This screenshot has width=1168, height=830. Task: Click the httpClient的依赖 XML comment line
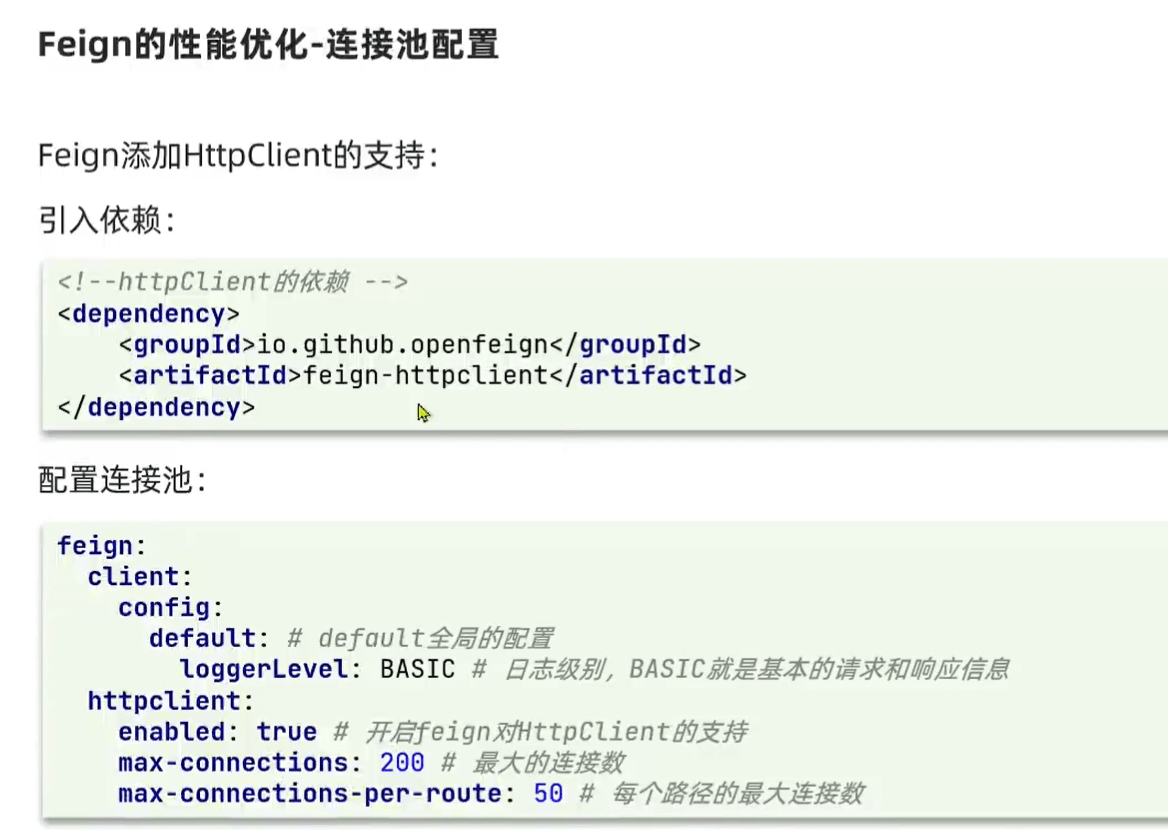(233, 282)
